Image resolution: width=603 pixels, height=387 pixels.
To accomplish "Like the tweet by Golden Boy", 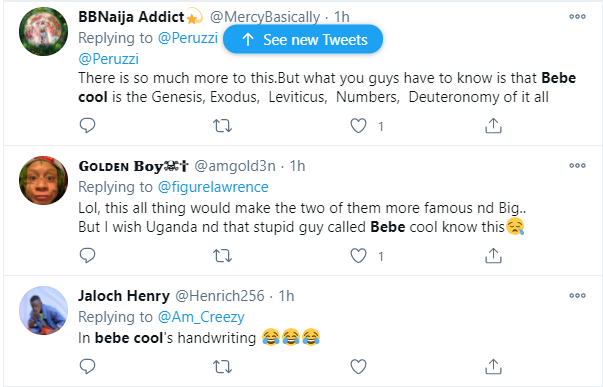I will click(358, 255).
